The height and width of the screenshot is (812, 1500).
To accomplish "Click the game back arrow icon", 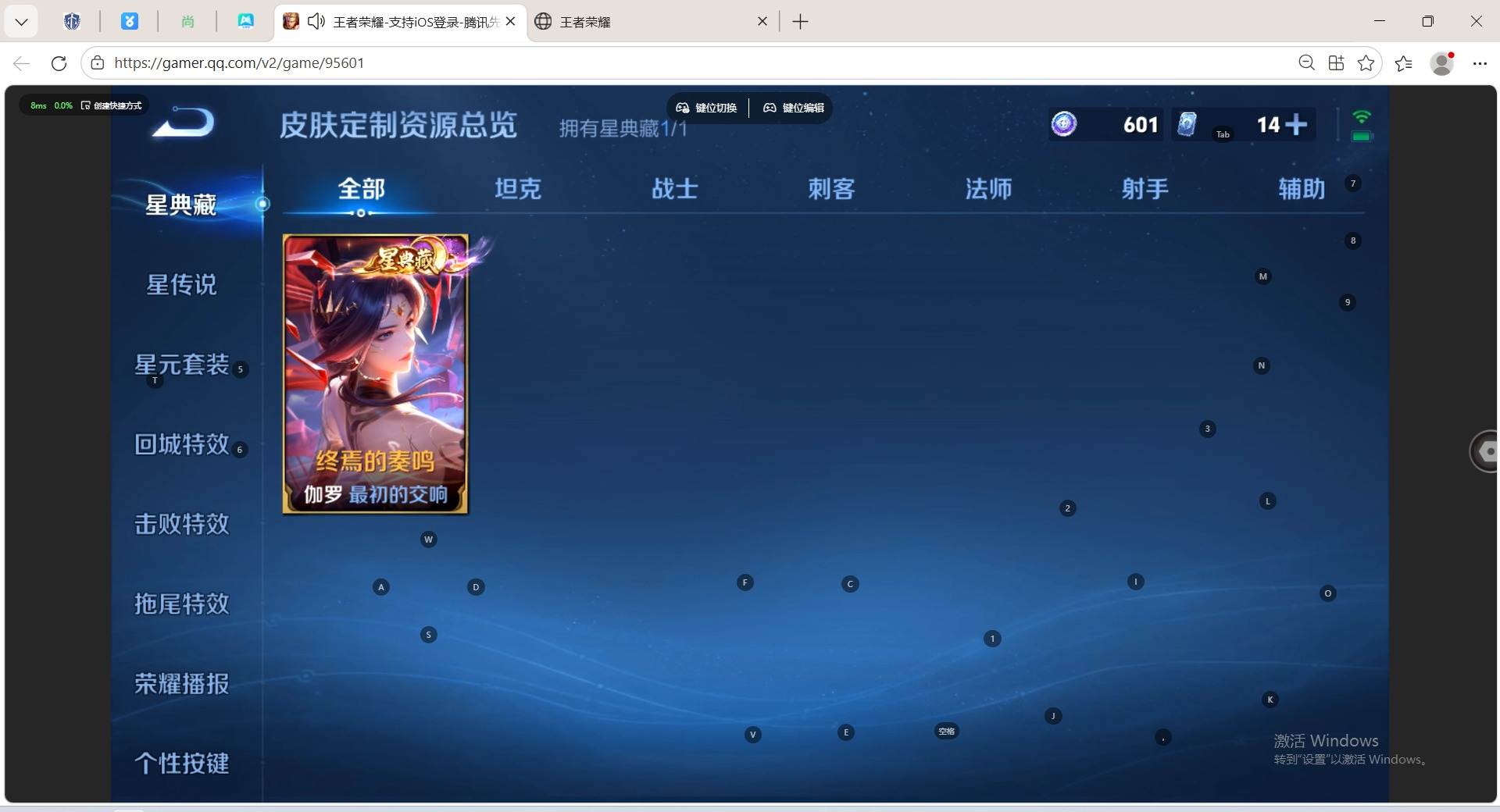I will click(184, 123).
